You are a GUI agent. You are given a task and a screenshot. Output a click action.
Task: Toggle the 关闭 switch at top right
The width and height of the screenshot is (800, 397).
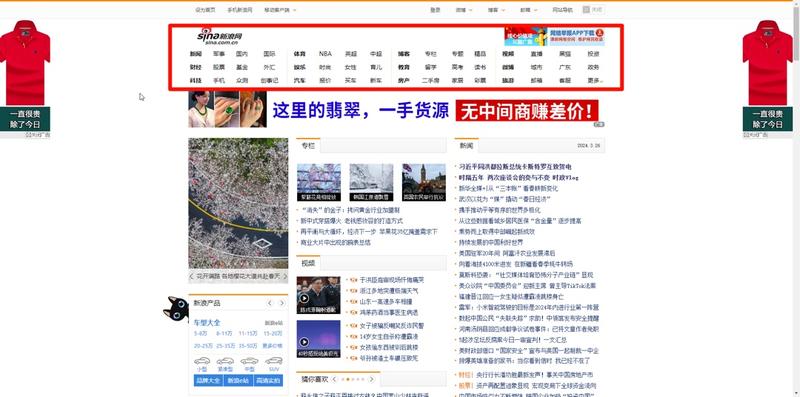coord(593,9)
